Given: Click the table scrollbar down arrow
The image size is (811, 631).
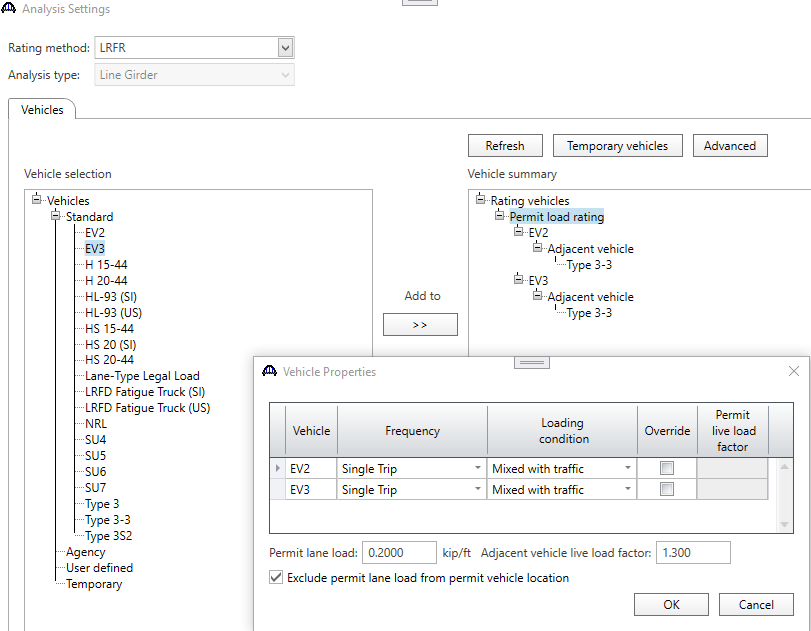Looking at the screenshot, I should click(x=784, y=524).
